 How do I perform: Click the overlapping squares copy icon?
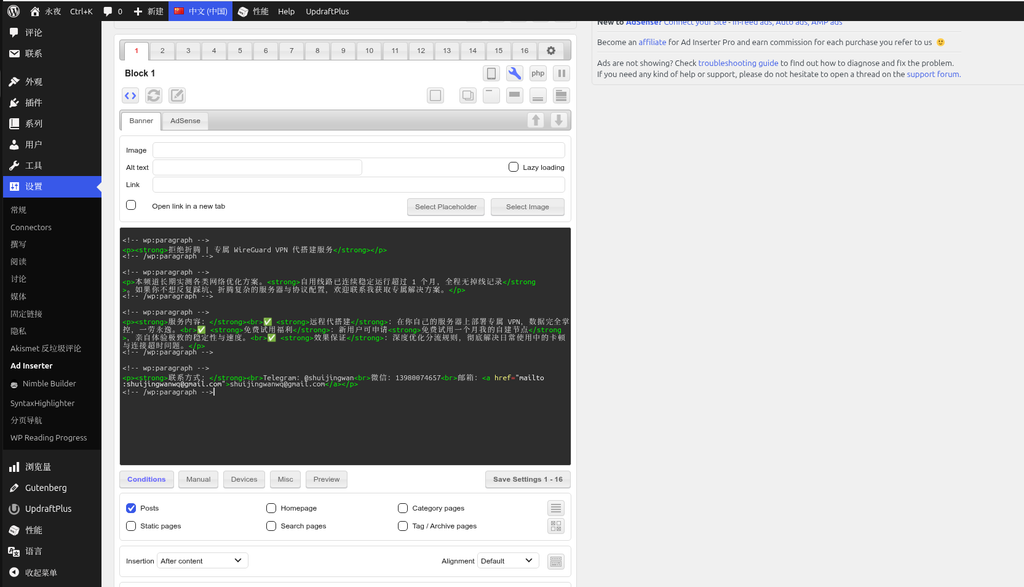(x=468, y=95)
